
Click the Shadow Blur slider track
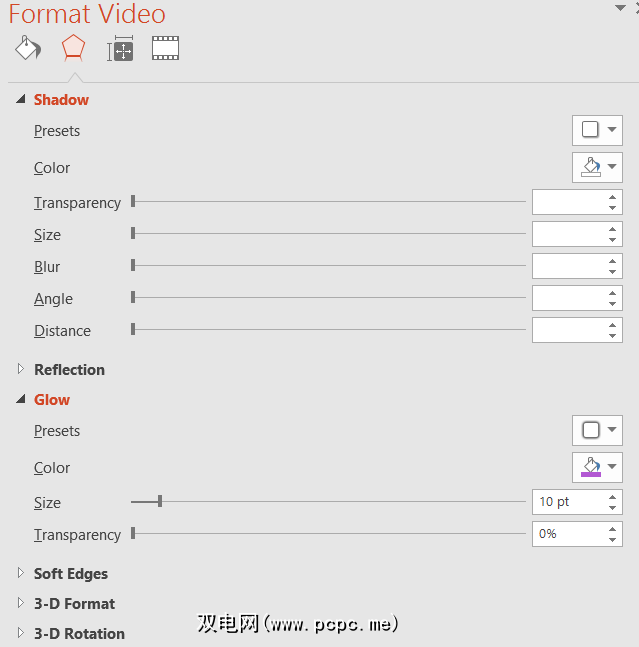point(330,266)
